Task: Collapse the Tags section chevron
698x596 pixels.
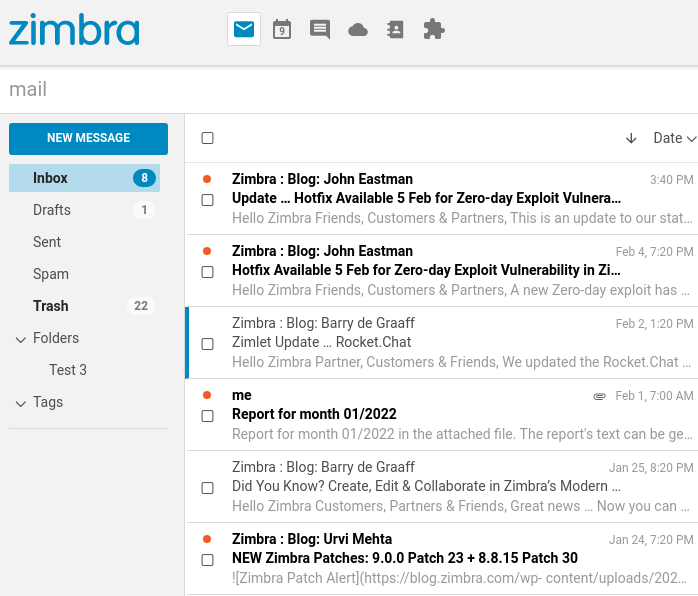Action: tap(20, 404)
